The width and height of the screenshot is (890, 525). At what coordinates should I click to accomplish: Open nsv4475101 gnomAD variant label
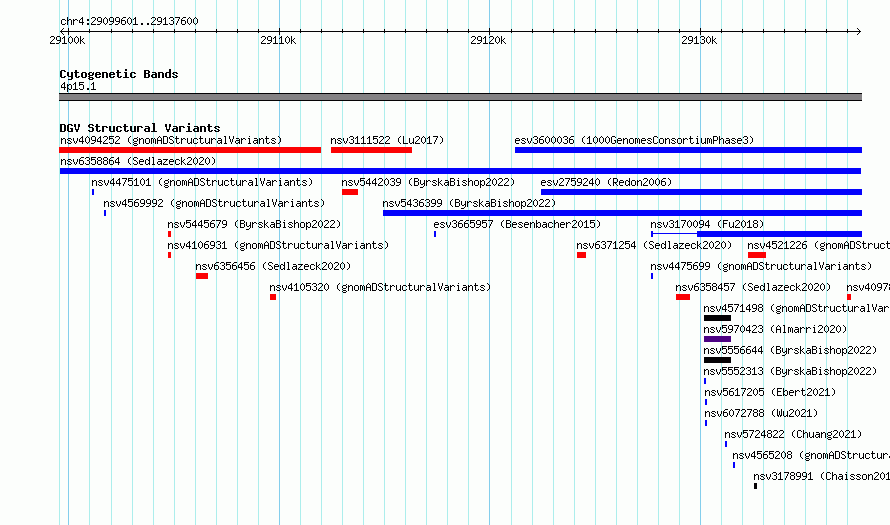(202, 182)
